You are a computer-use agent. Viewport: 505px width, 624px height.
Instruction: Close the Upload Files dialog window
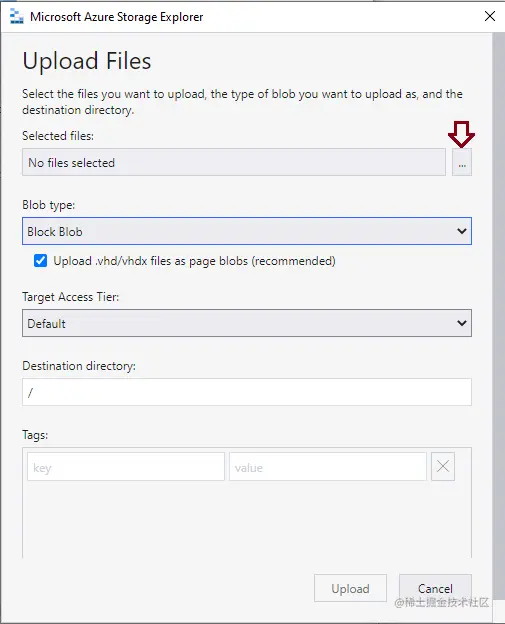coord(490,16)
